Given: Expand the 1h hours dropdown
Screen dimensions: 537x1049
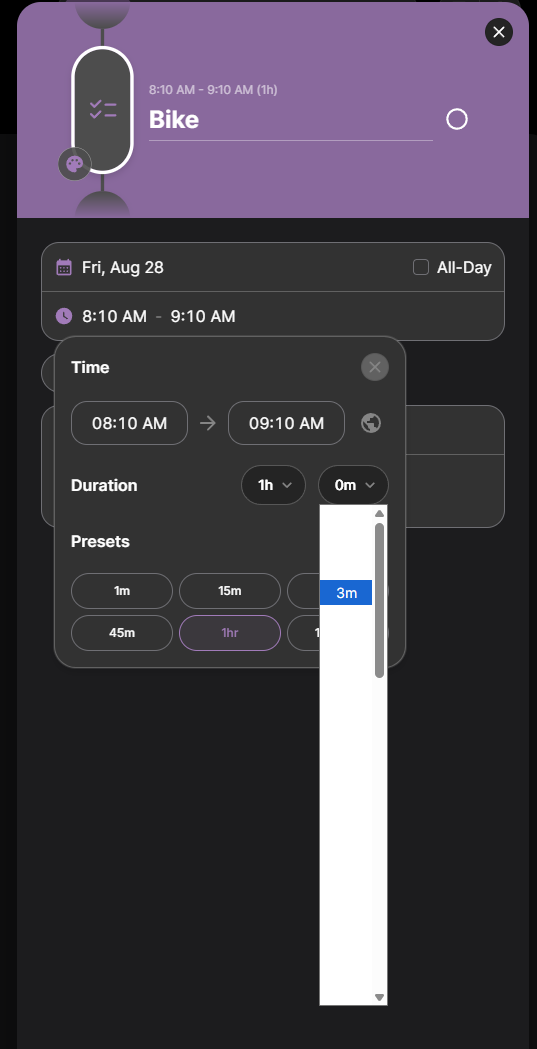Looking at the screenshot, I should pyautogui.click(x=274, y=485).
